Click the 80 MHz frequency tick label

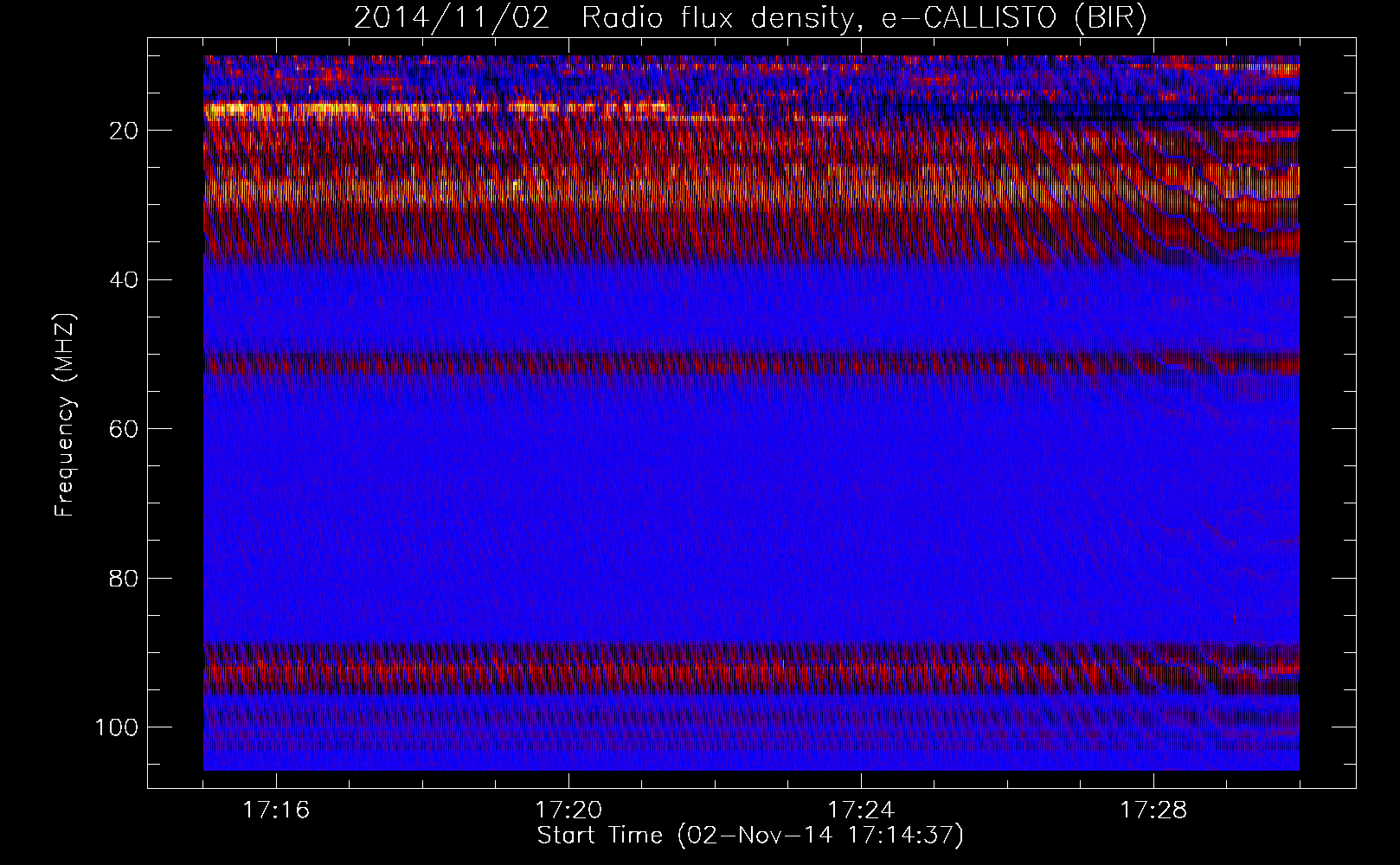point(125,578)
